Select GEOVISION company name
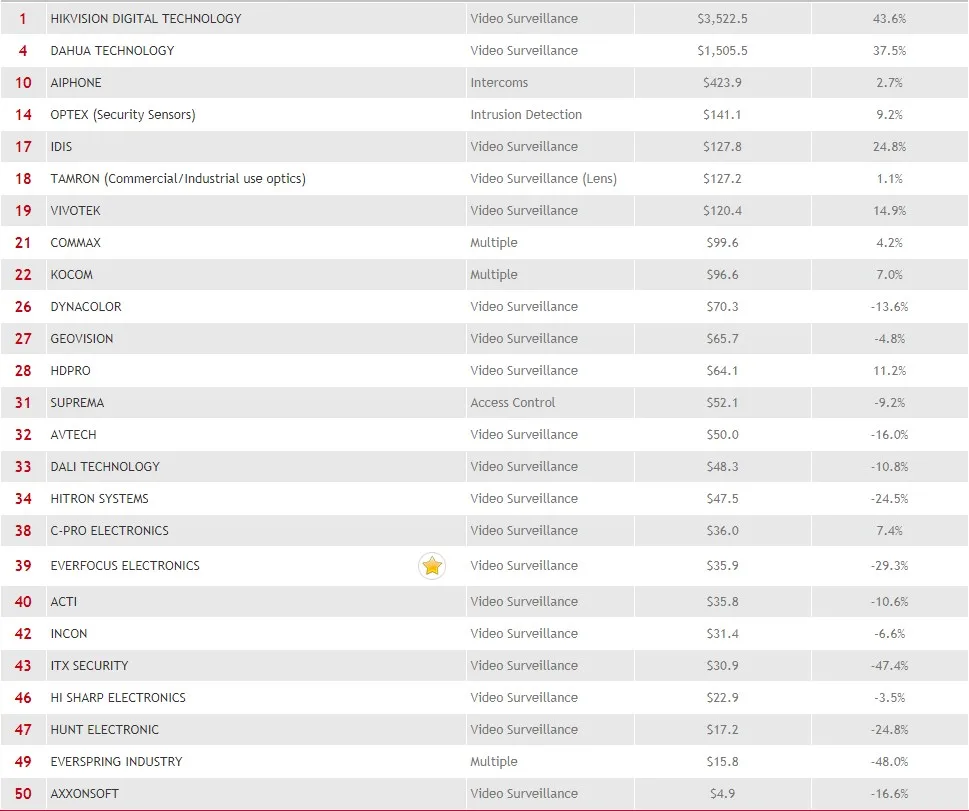The image size is (969, 811). click(x=82, y=339)
